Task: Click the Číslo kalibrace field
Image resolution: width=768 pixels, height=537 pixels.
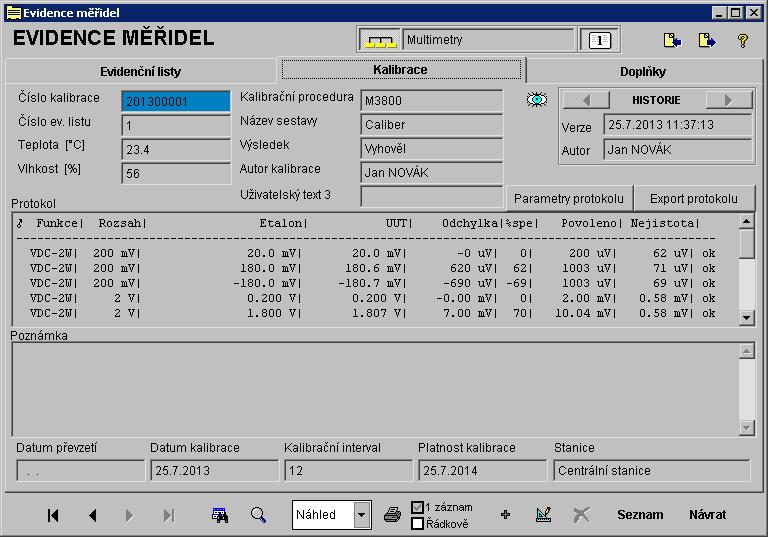Action: pyautogui.click(x=176, y=101)
